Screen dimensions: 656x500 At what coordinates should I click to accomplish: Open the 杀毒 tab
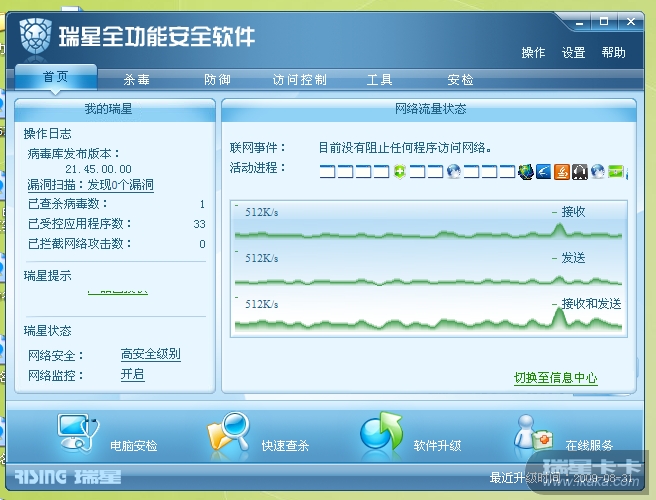coord(136,79)
